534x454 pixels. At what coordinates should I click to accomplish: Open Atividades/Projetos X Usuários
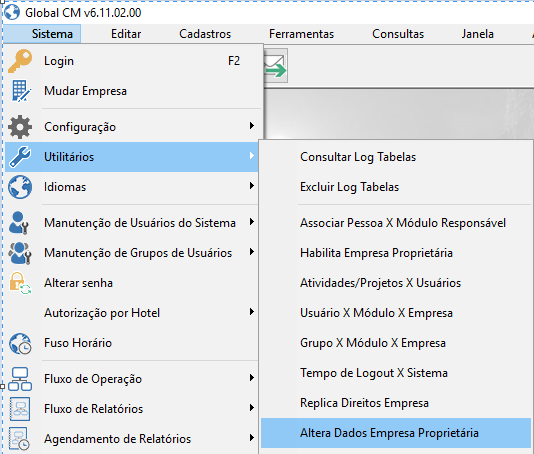[x=396, y=283]
